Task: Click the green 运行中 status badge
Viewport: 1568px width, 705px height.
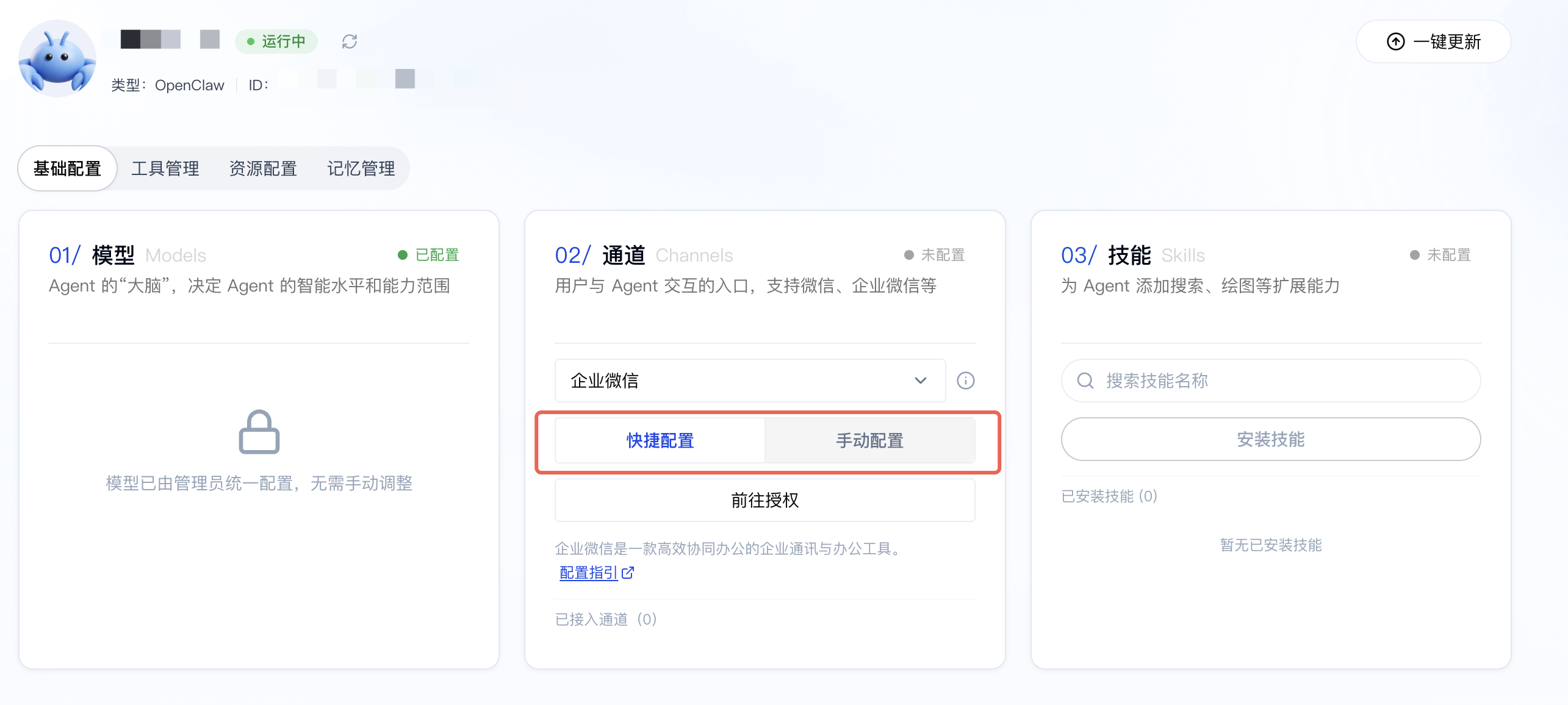Action: [276, 41]
